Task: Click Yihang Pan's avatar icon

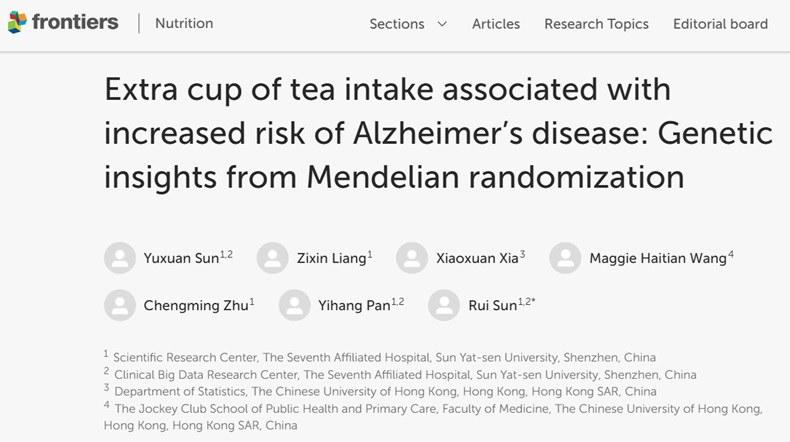Action: [294, 305]
